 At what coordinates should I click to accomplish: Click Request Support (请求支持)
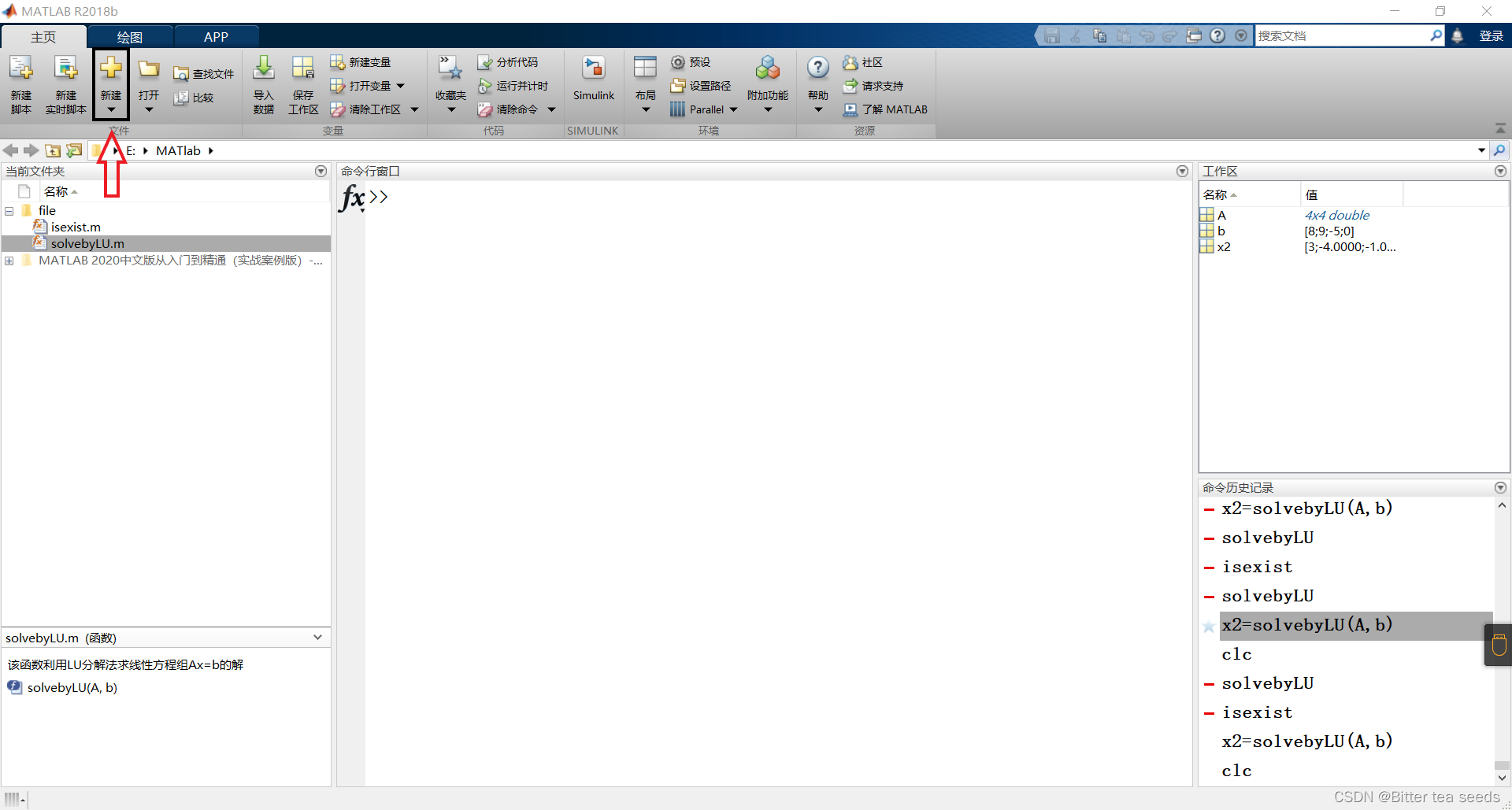(x=873, y=86)
